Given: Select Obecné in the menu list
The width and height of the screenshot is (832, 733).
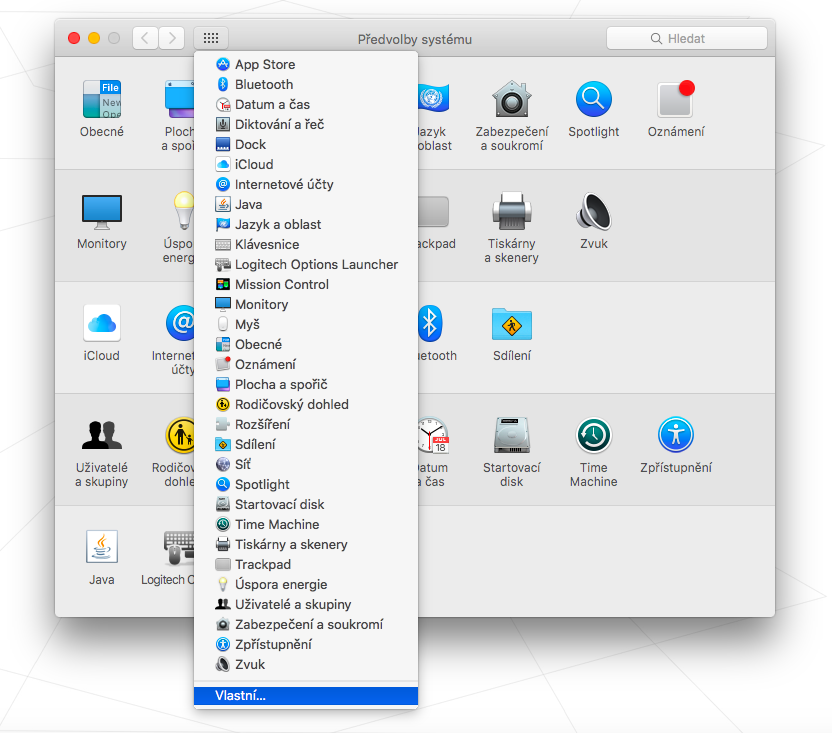Looking at the screenshot, I should (x=306, y=344).
